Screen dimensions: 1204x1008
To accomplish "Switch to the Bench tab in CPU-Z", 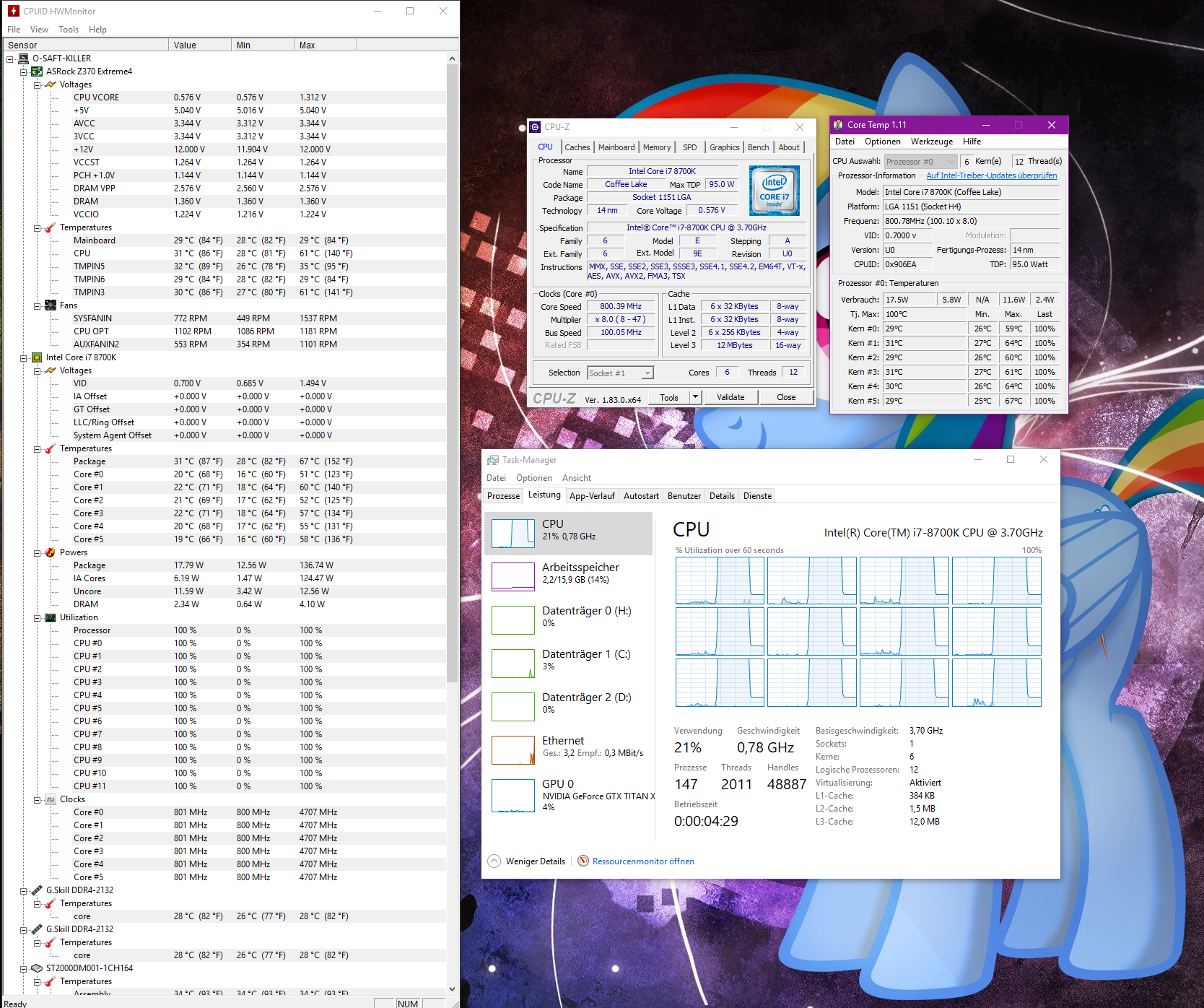I will click(758, 147).
